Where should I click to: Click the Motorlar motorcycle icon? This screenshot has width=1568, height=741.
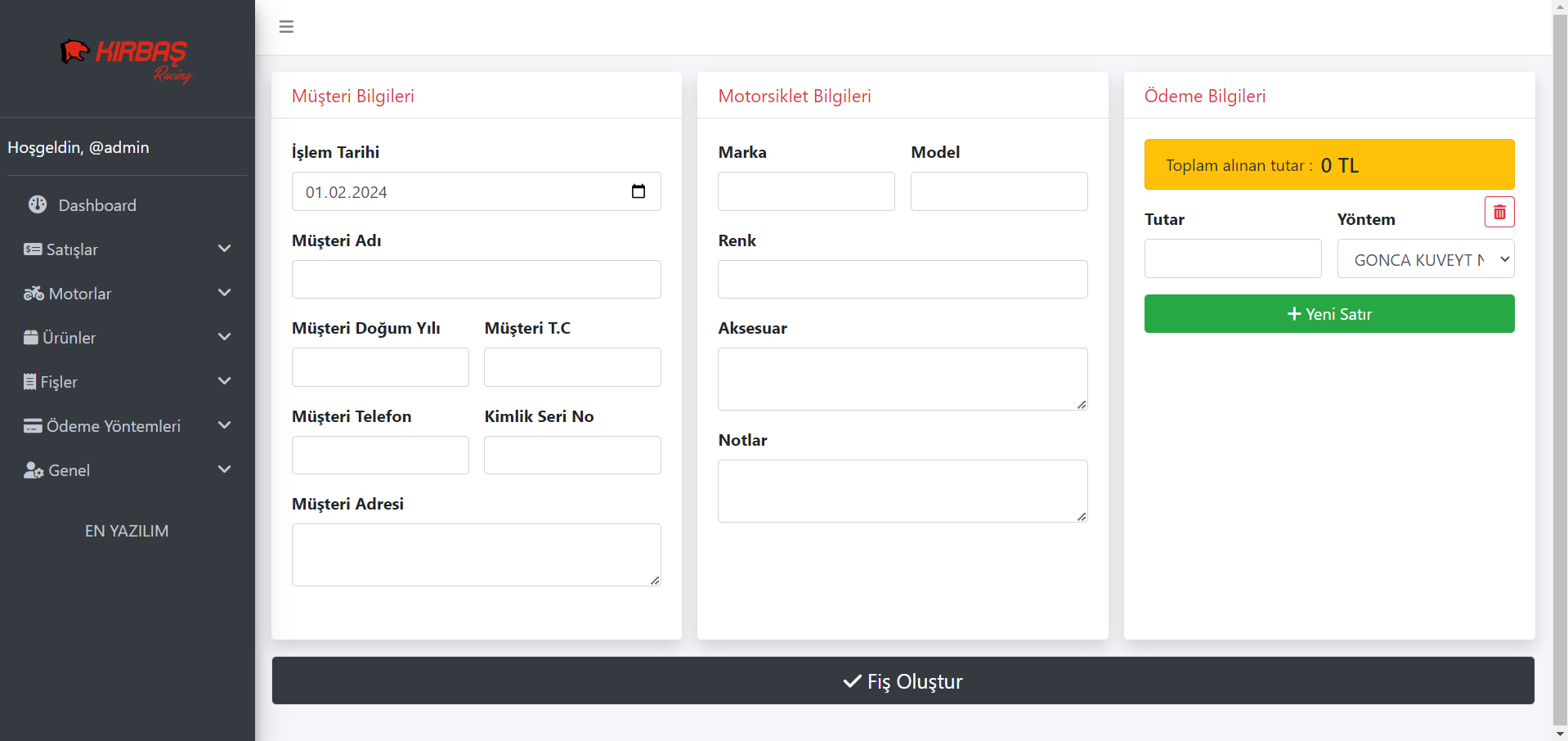point(34,294)
